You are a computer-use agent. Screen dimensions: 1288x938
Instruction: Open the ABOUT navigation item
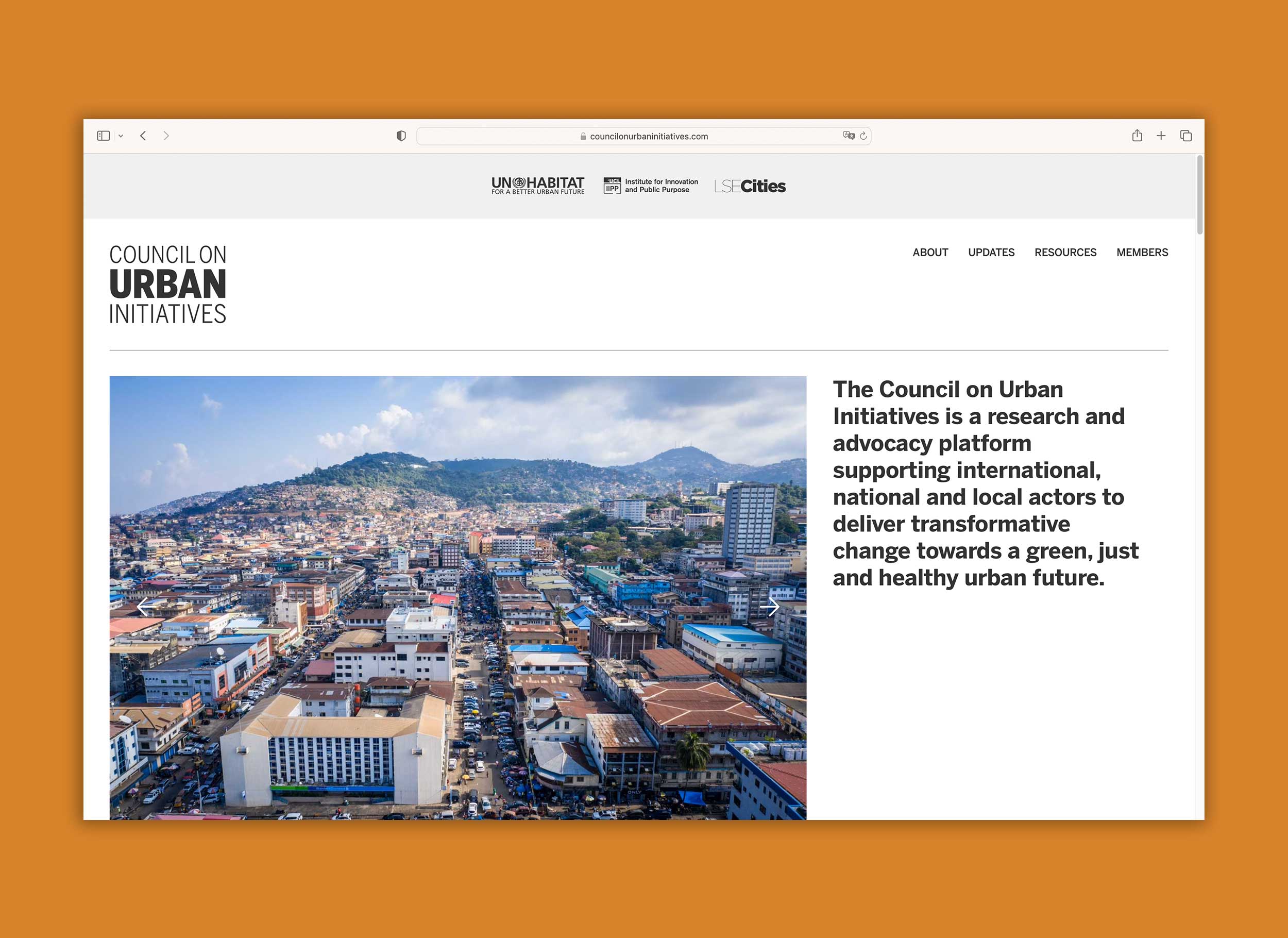[x=930, y=252]
